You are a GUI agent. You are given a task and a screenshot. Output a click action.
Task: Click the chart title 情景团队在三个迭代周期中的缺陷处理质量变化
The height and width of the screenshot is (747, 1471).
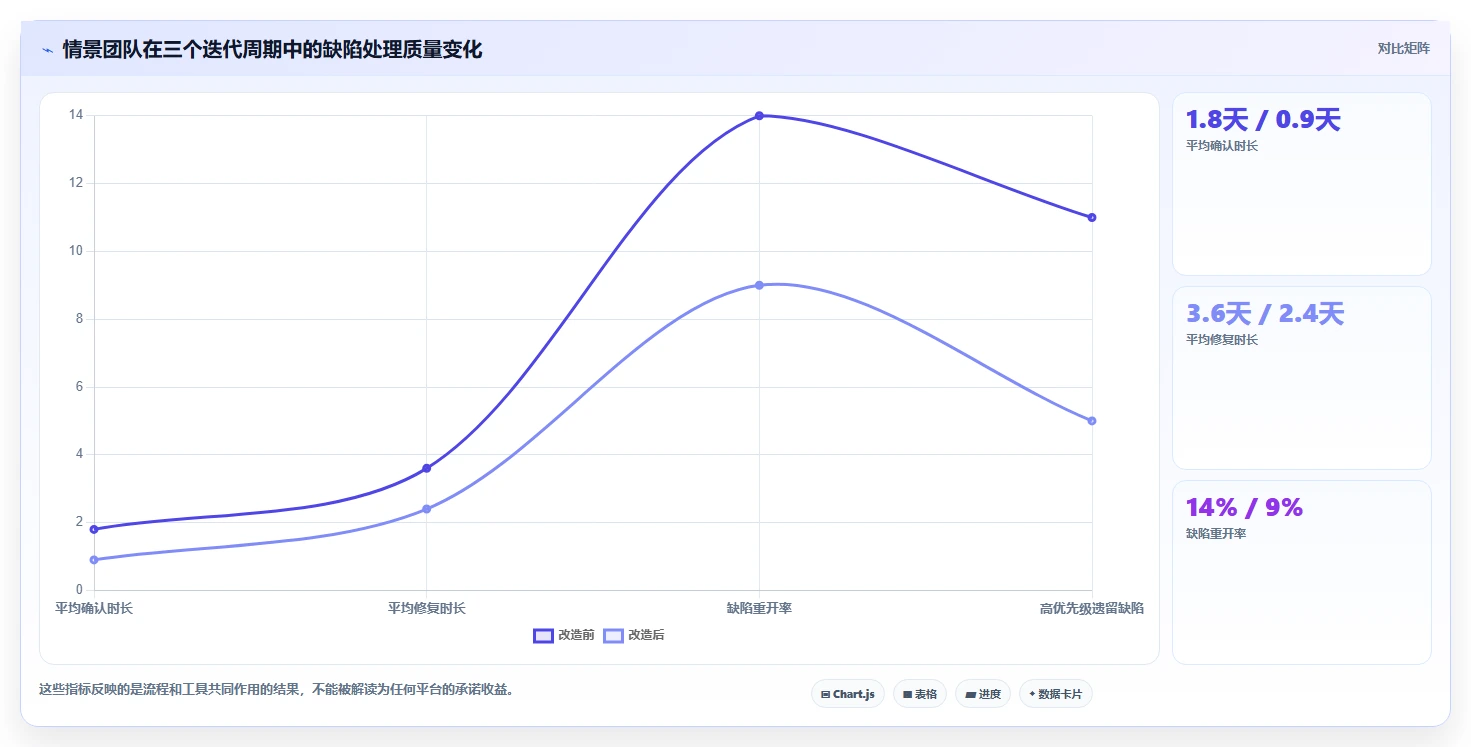tap(272, 49)
